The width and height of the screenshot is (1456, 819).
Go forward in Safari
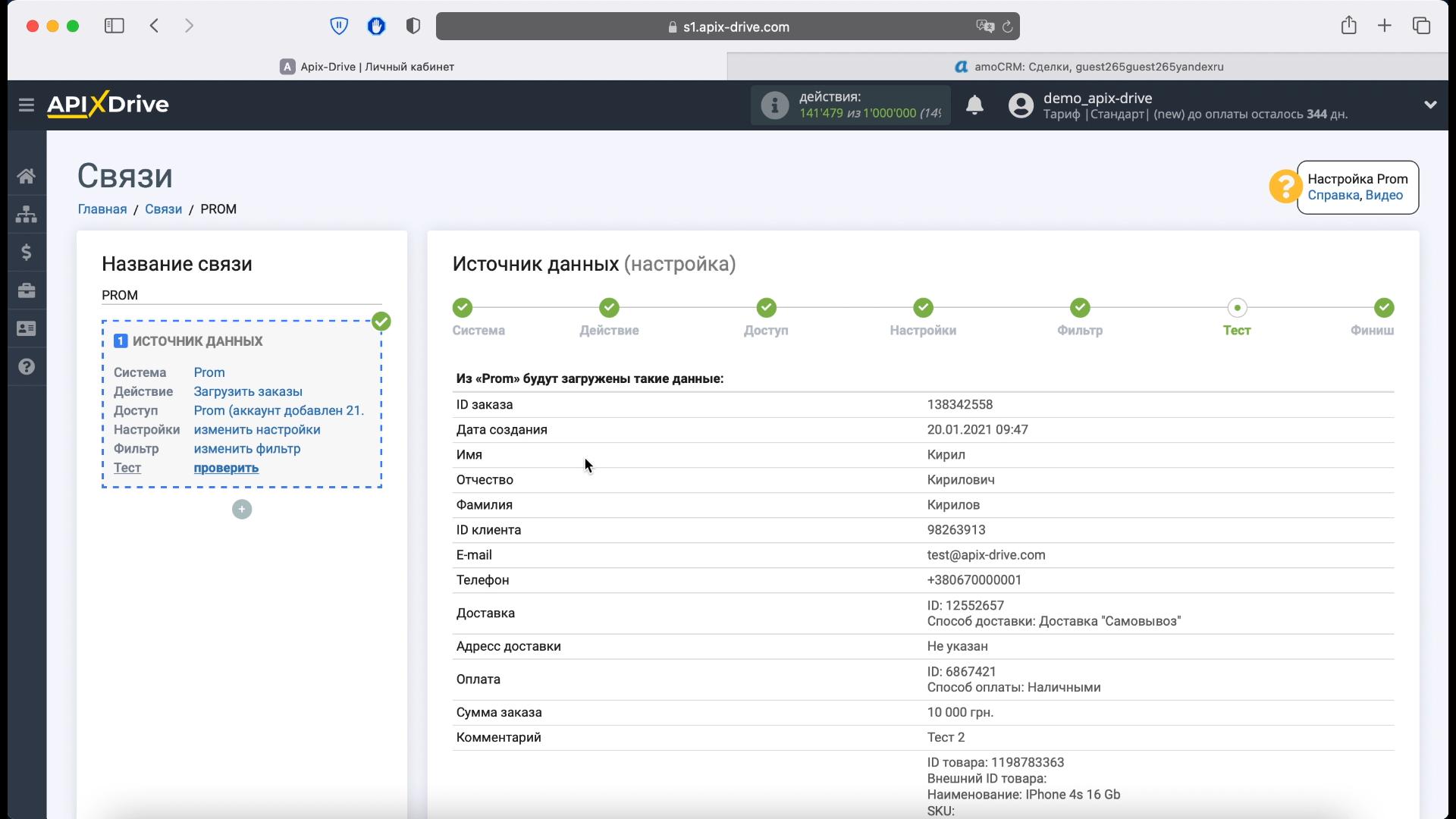[x=189, y=26]
